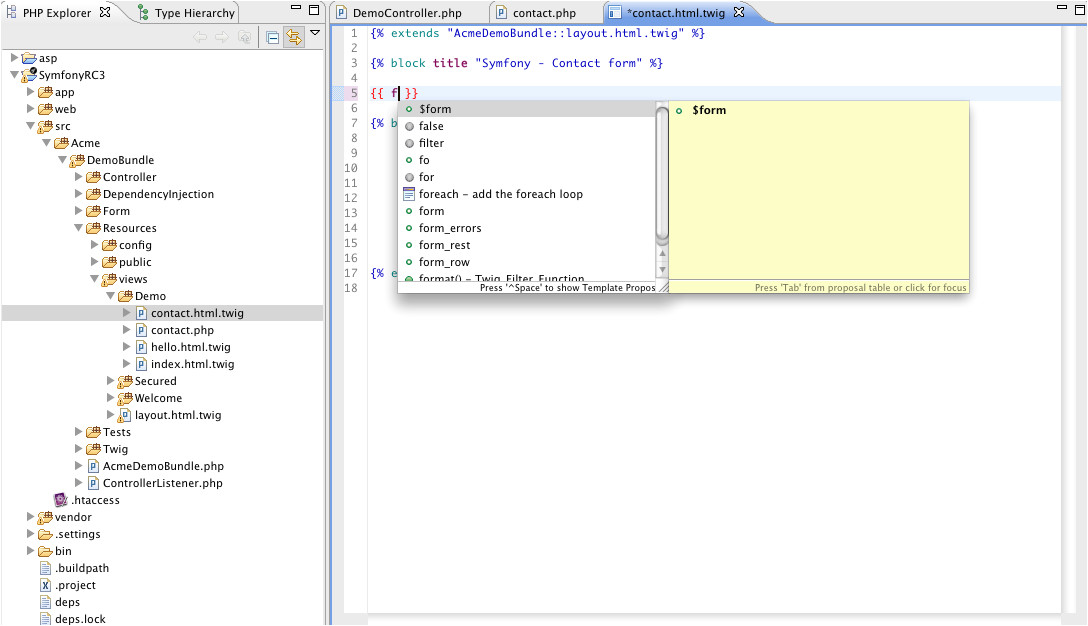Close the contact.html.twig editor tab
Viewport: 1088px width, 626px height.
point(739,12)
